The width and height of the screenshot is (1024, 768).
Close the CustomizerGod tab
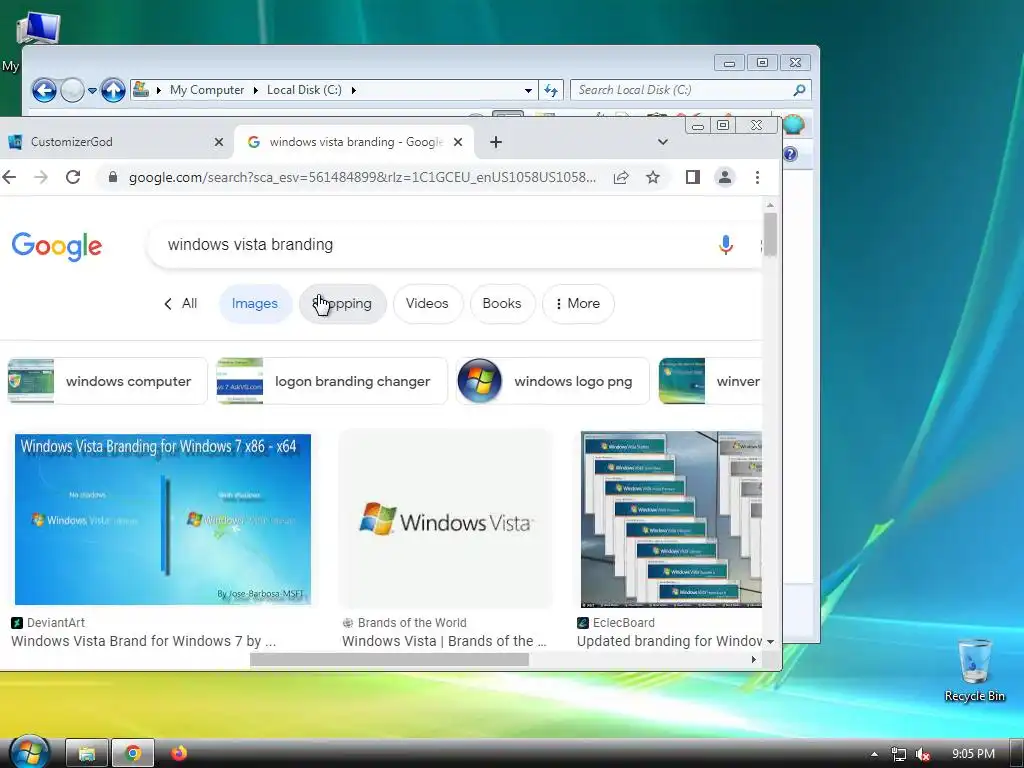point(219,142)
